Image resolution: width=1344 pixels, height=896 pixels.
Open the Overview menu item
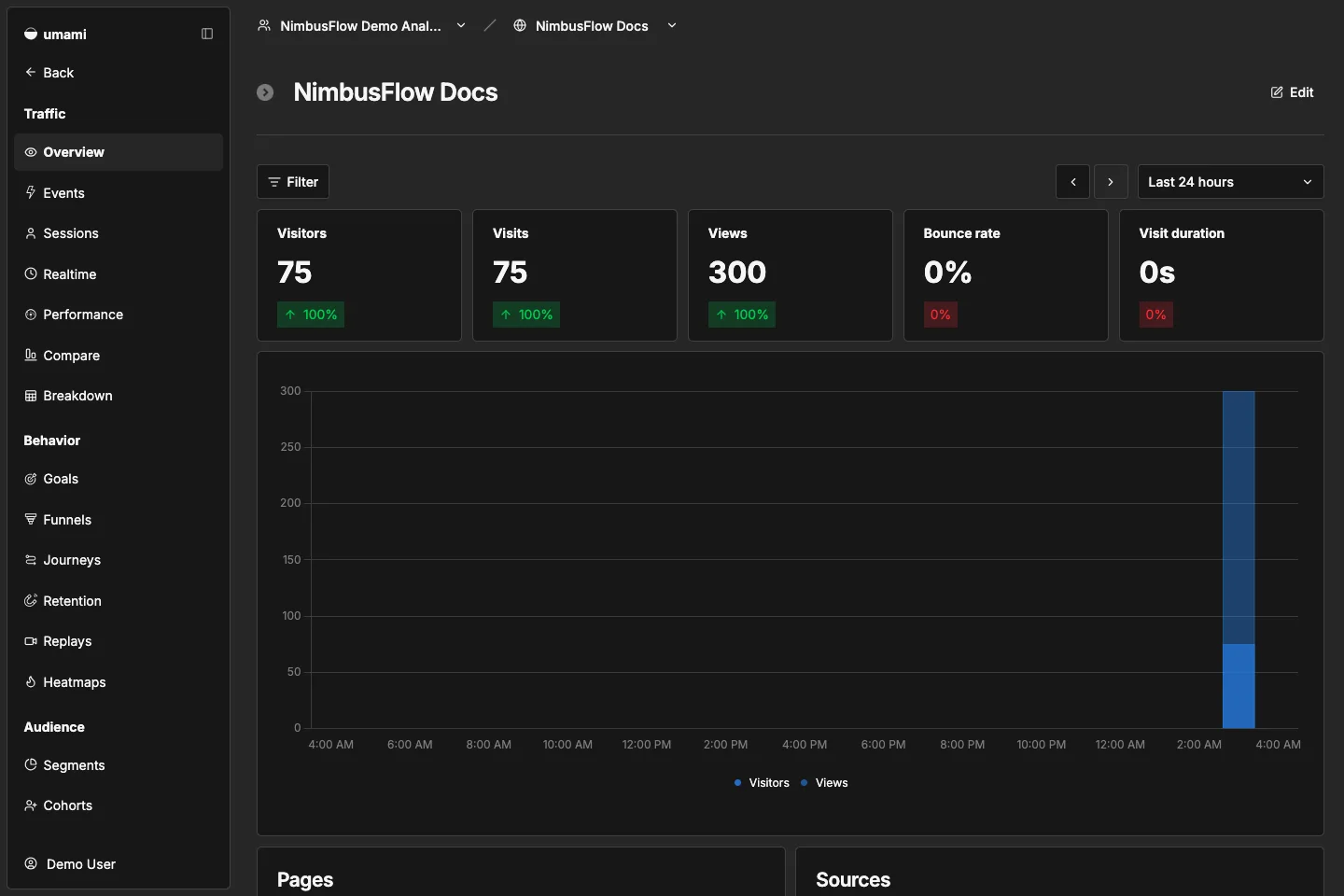pyautogui.click(x=119, y=152)
